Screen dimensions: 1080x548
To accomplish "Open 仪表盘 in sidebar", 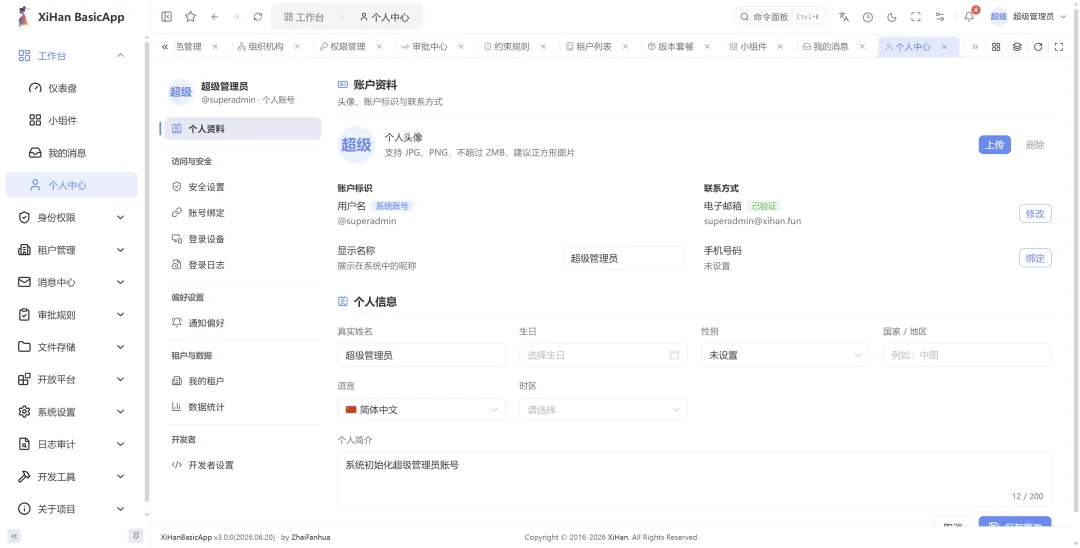I will (72, 88).
